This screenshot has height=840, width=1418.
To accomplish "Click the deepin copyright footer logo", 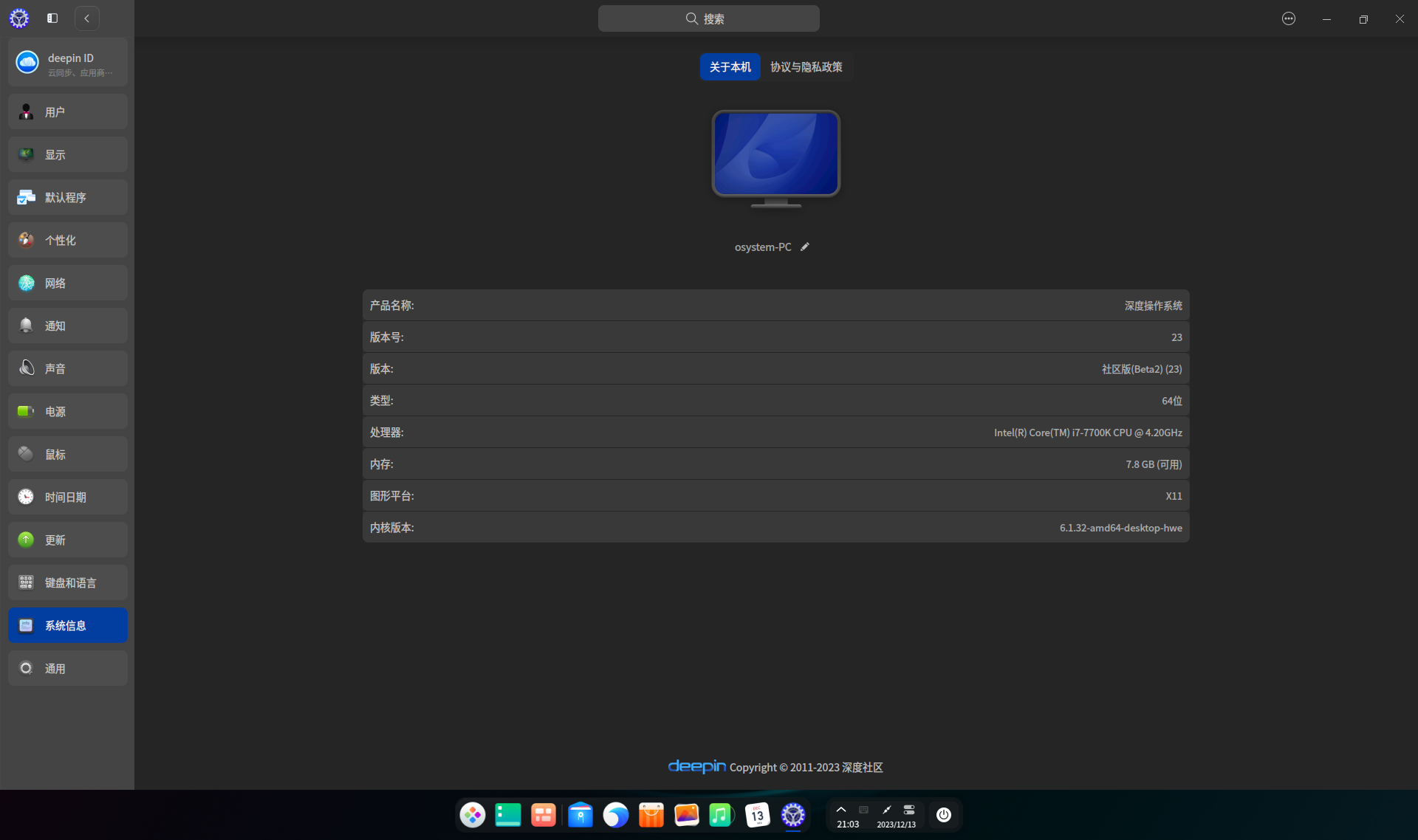I will 696,766.
